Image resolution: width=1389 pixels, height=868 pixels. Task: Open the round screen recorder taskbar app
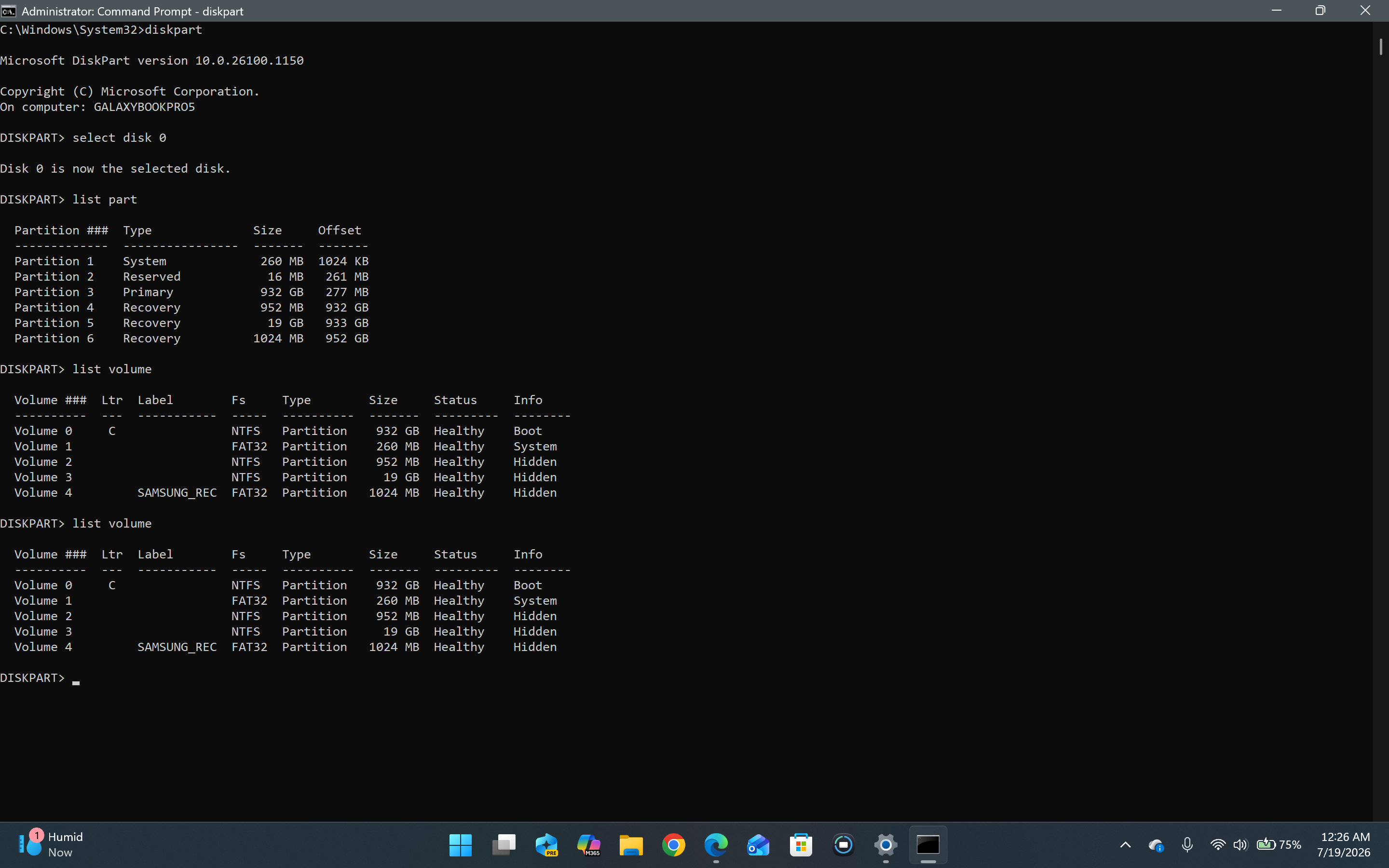pyautogui.click(x=843, y=844)
